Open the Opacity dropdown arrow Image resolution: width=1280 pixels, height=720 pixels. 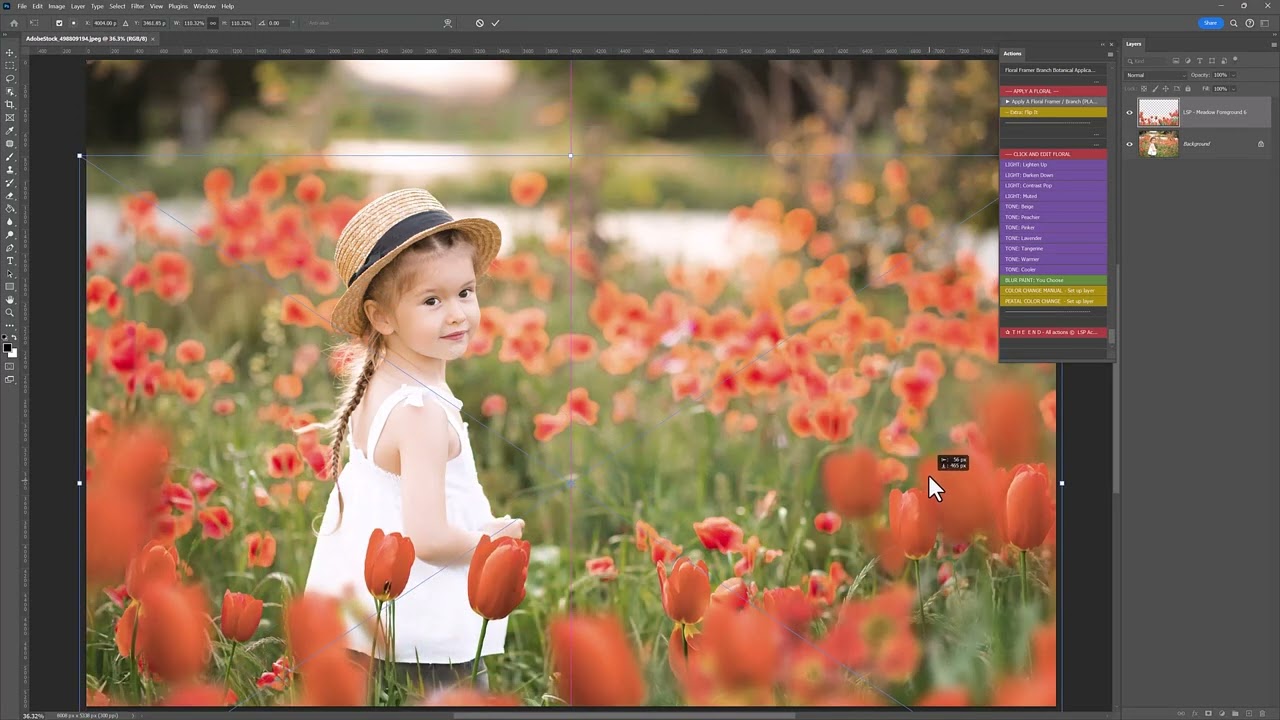1233,75
